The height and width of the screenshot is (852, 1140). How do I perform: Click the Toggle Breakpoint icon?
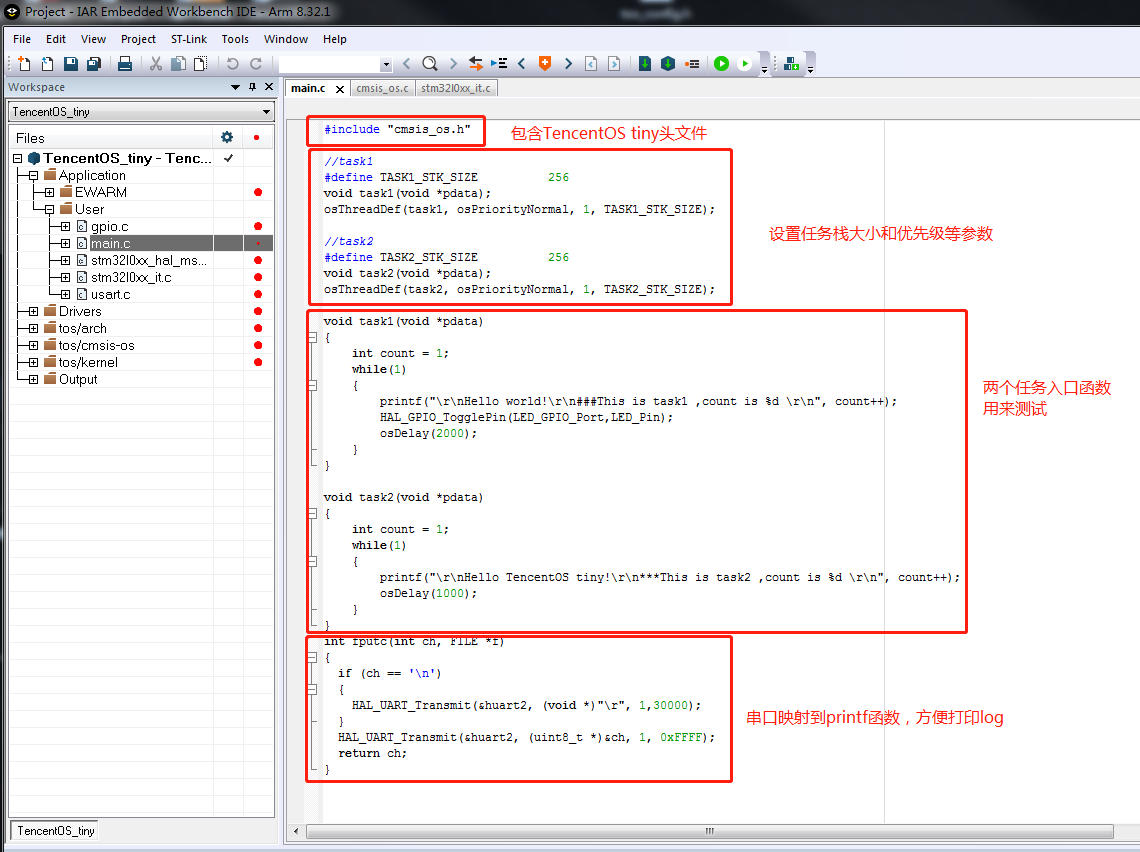click(x=692, y=64)
